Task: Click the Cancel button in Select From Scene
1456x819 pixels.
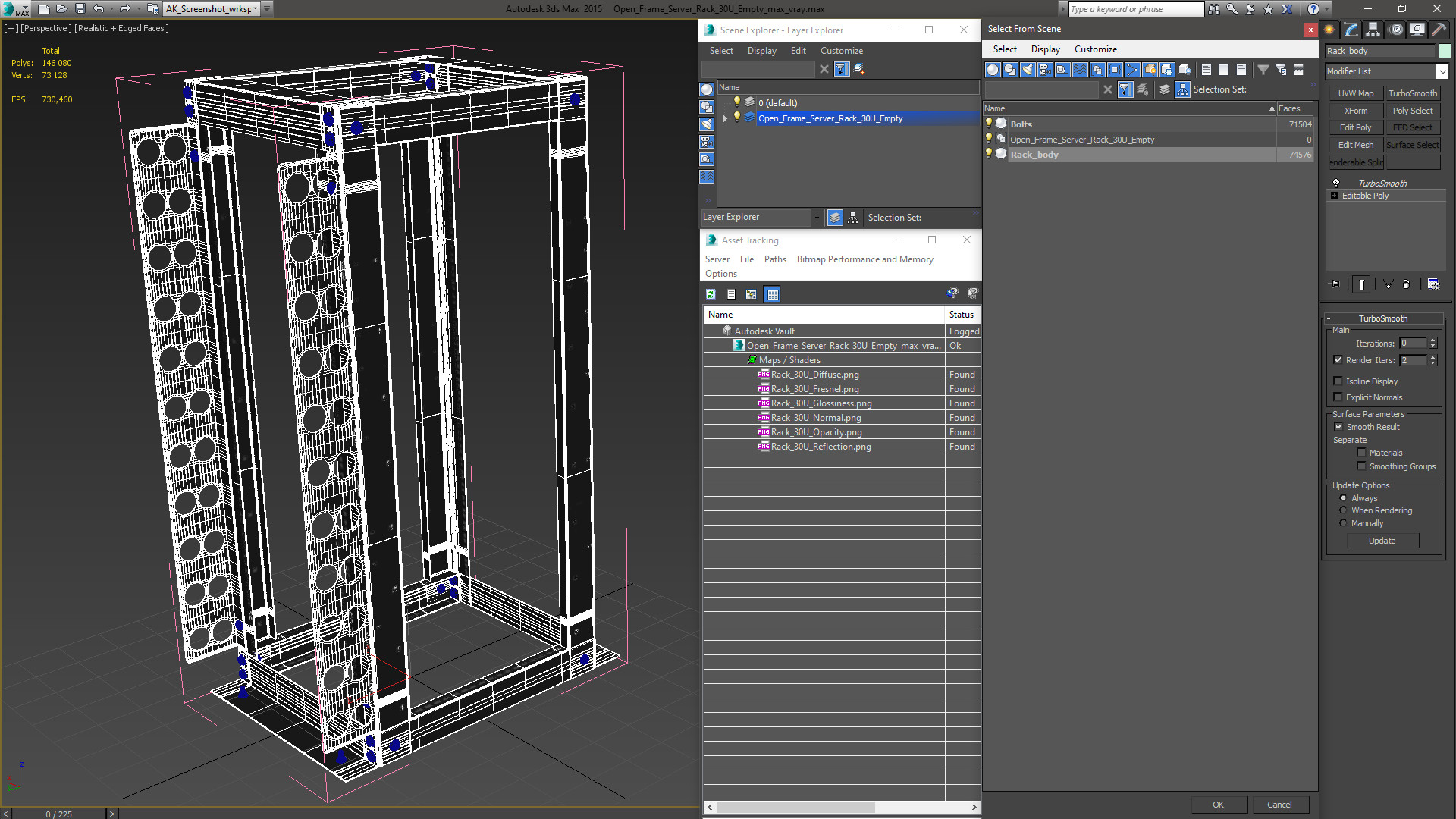Action: 1279,805
